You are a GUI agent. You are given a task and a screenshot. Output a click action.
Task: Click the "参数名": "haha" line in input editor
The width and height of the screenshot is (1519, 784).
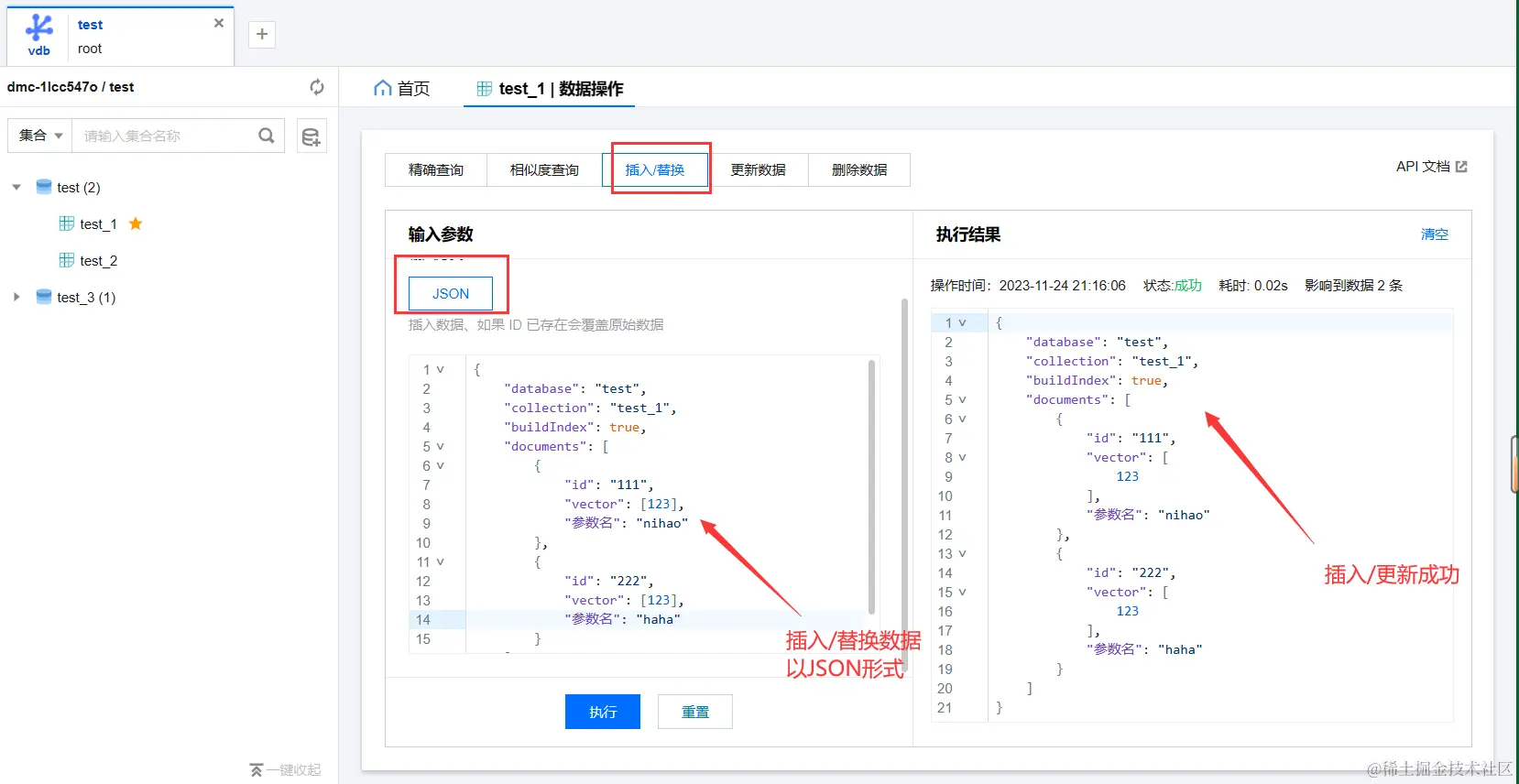click(x=623, y=620)
